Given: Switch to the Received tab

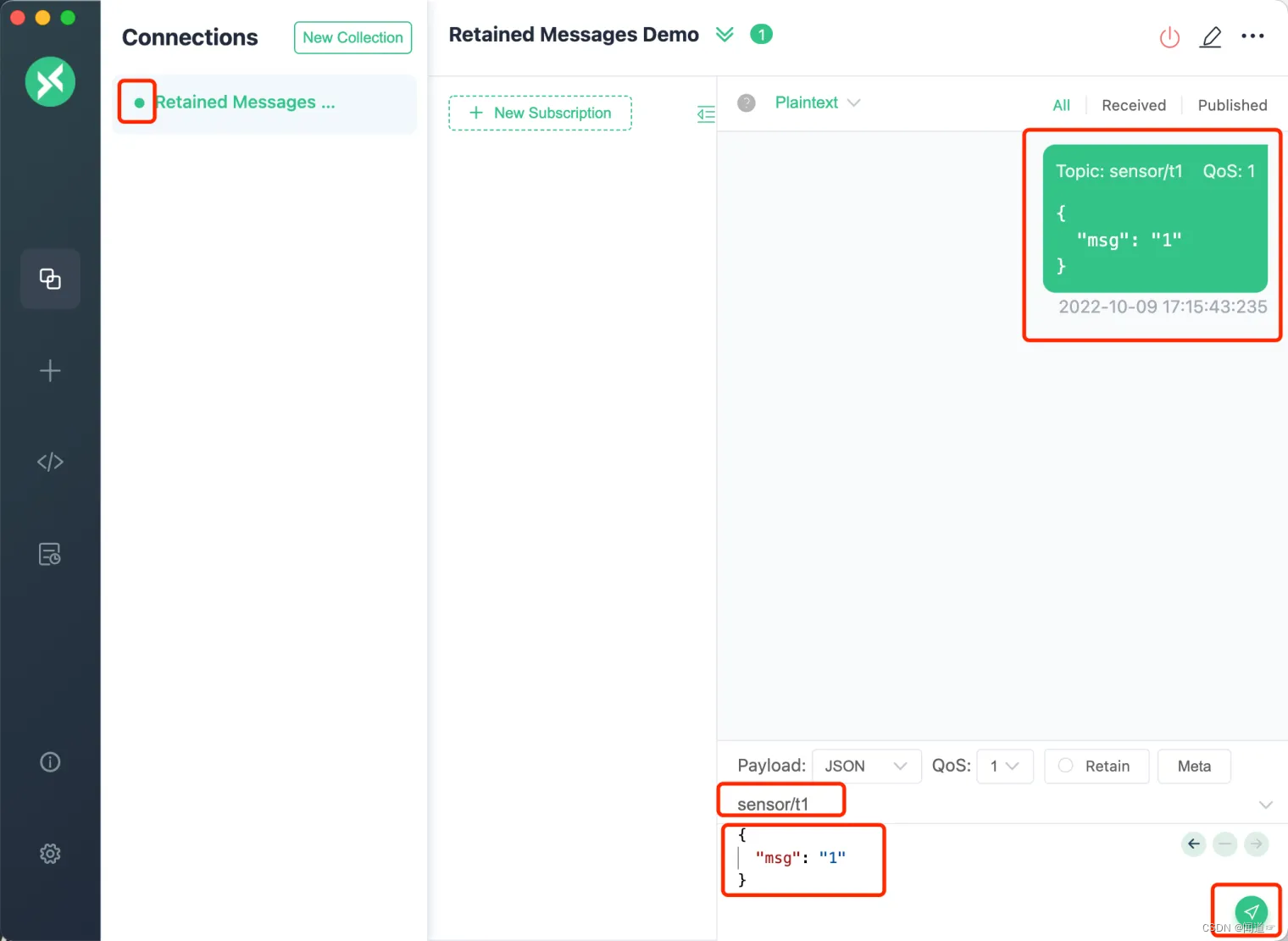Looking at the screenshot, I should 1134,105.
